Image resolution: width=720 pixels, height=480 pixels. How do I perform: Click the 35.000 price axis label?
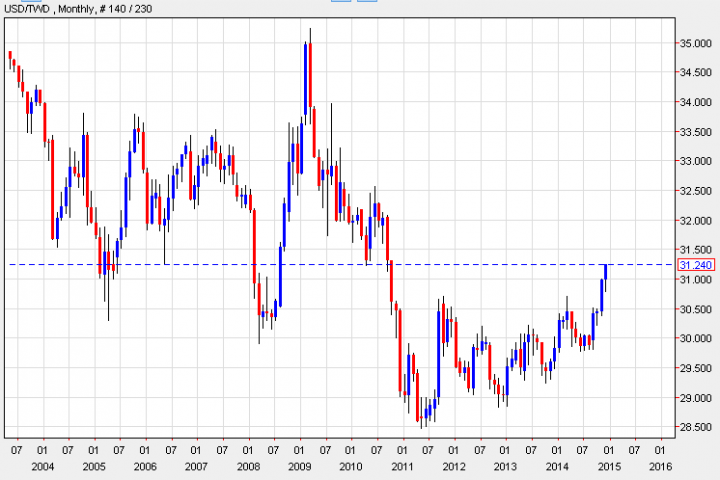coord(695,43)
